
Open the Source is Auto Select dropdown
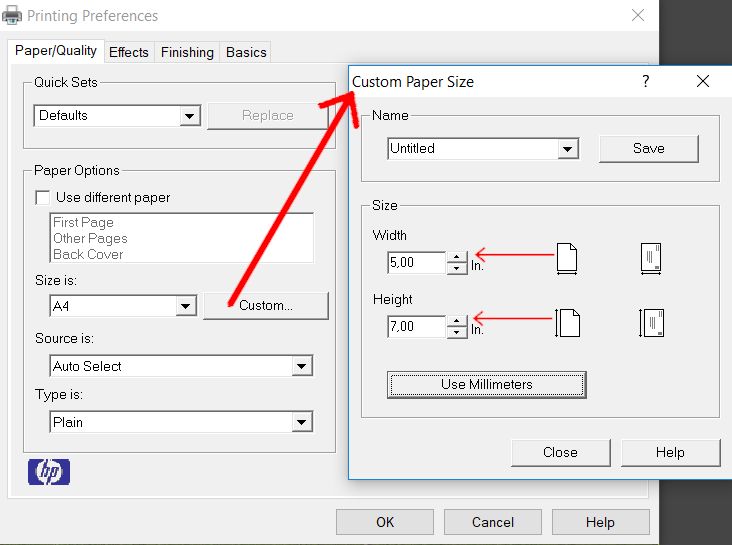(x=302, y=366)
